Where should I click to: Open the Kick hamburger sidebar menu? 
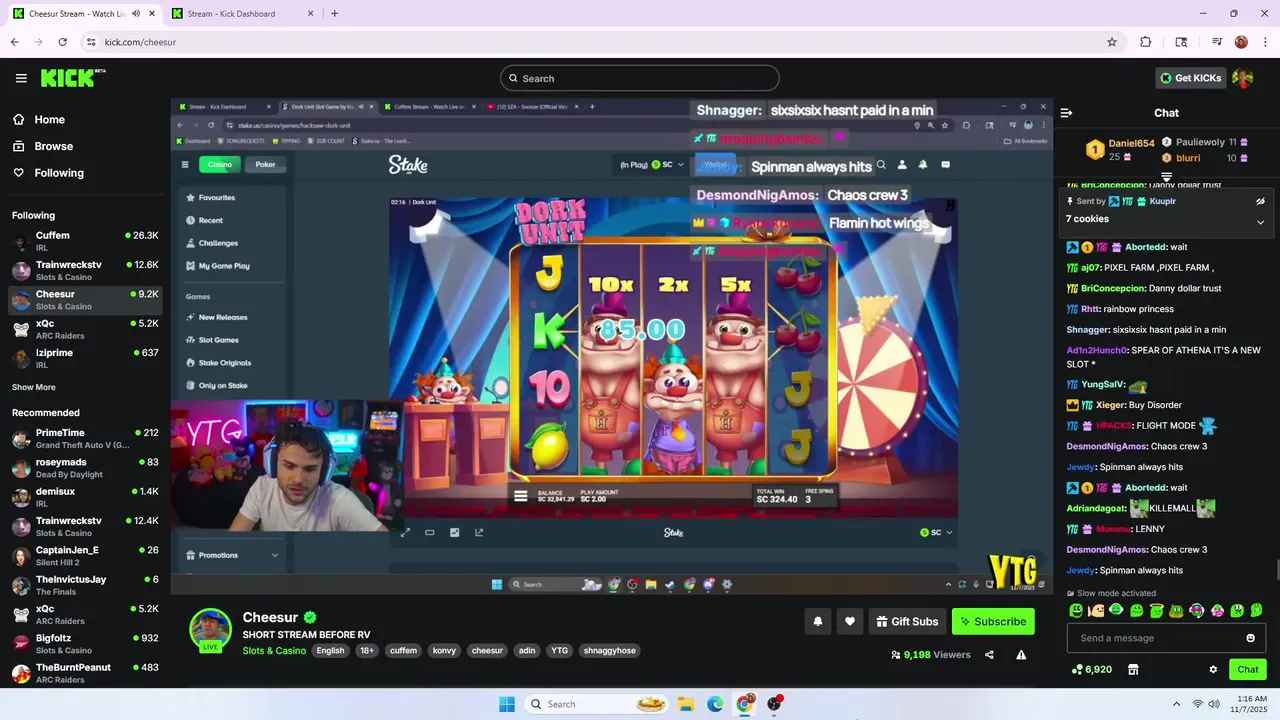click(x=21, y=78)
